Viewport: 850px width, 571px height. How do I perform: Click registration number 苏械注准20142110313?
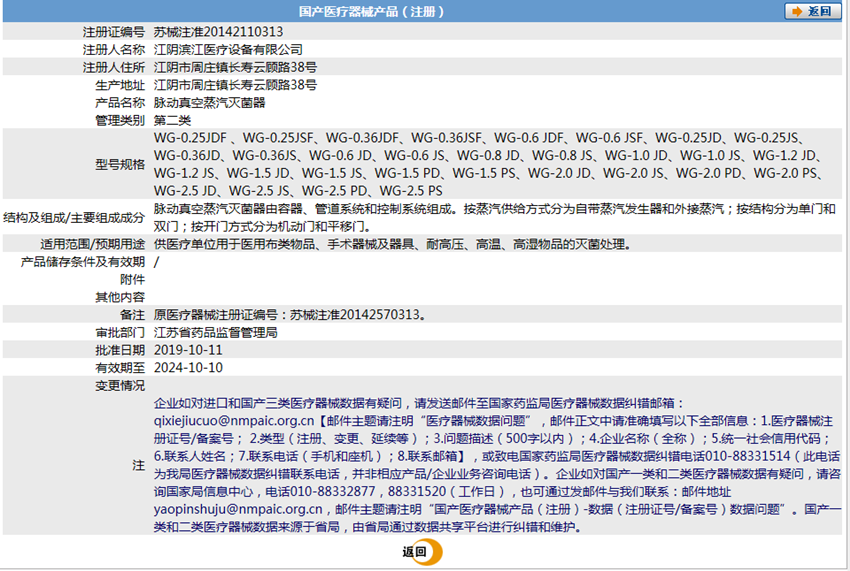(x=218, y=32)
